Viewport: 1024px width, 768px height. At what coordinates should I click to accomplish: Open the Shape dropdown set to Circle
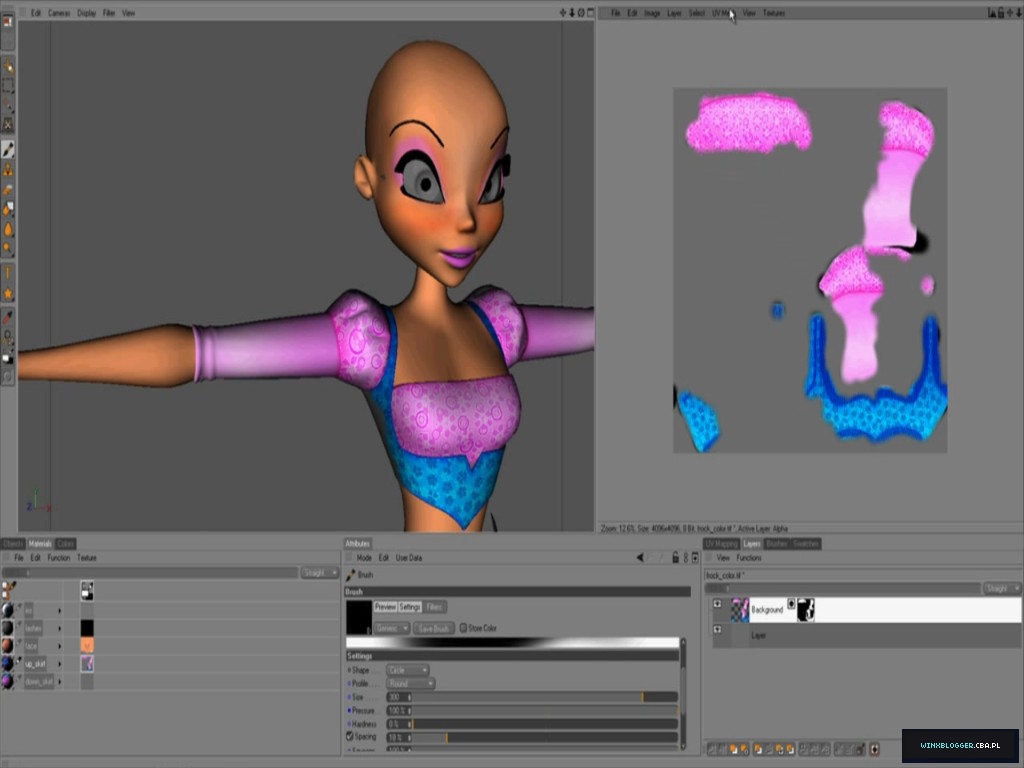pyautogui.click(x=408, y=670)
